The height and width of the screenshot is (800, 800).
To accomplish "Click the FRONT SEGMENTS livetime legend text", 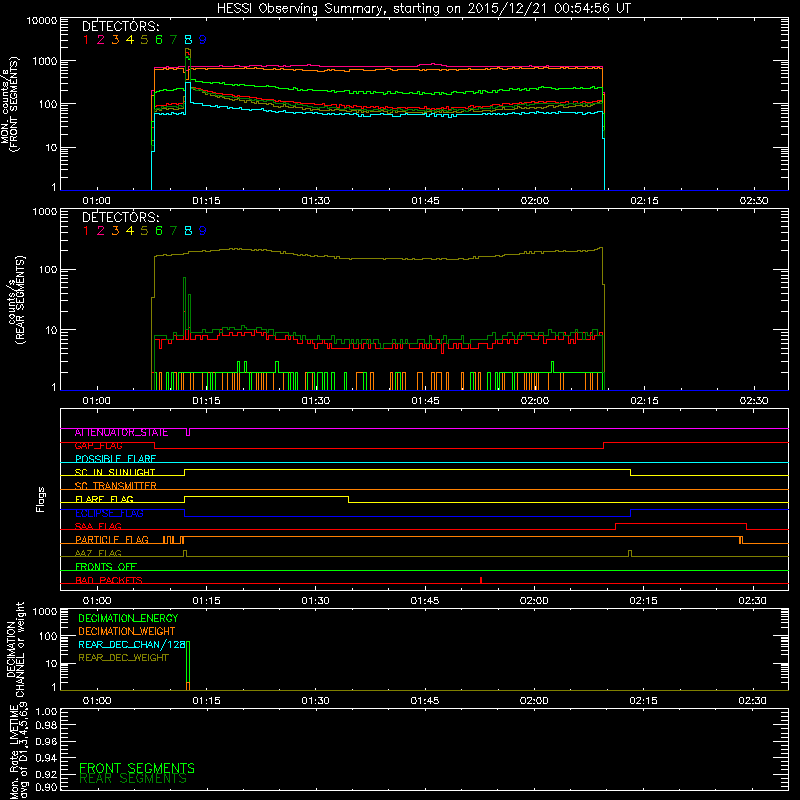I will [x=137, y=768].
